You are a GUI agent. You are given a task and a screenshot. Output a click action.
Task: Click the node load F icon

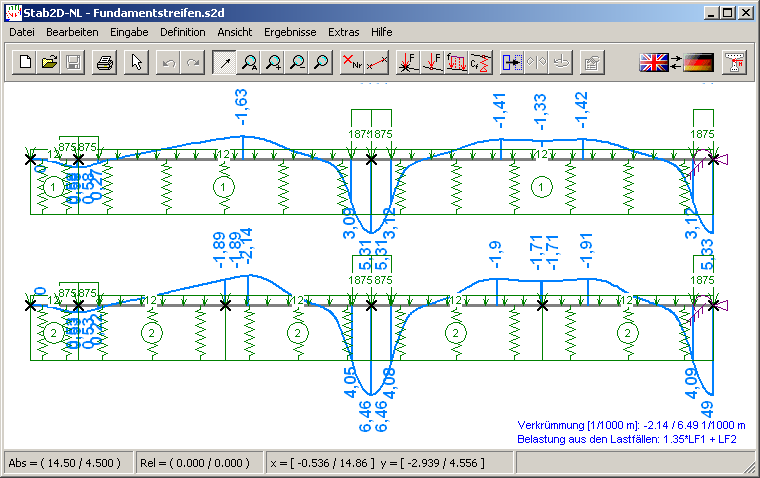[408, 63]
